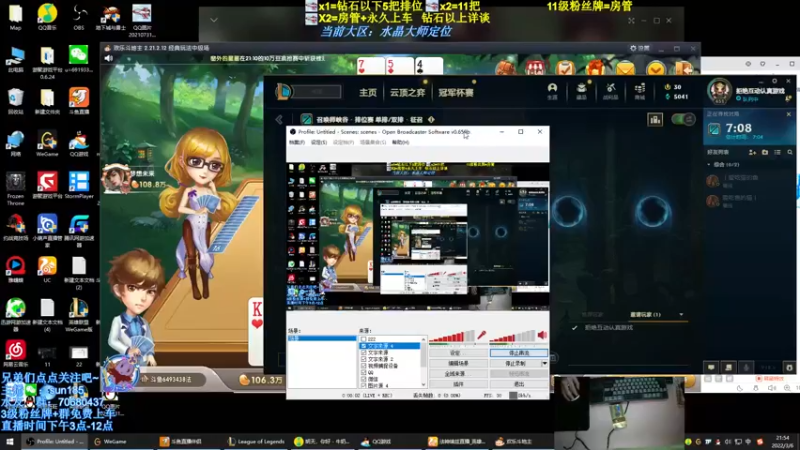Screen dimensions: 800x450
Task: Open the collection icon in League client
Action: point(581,91)
